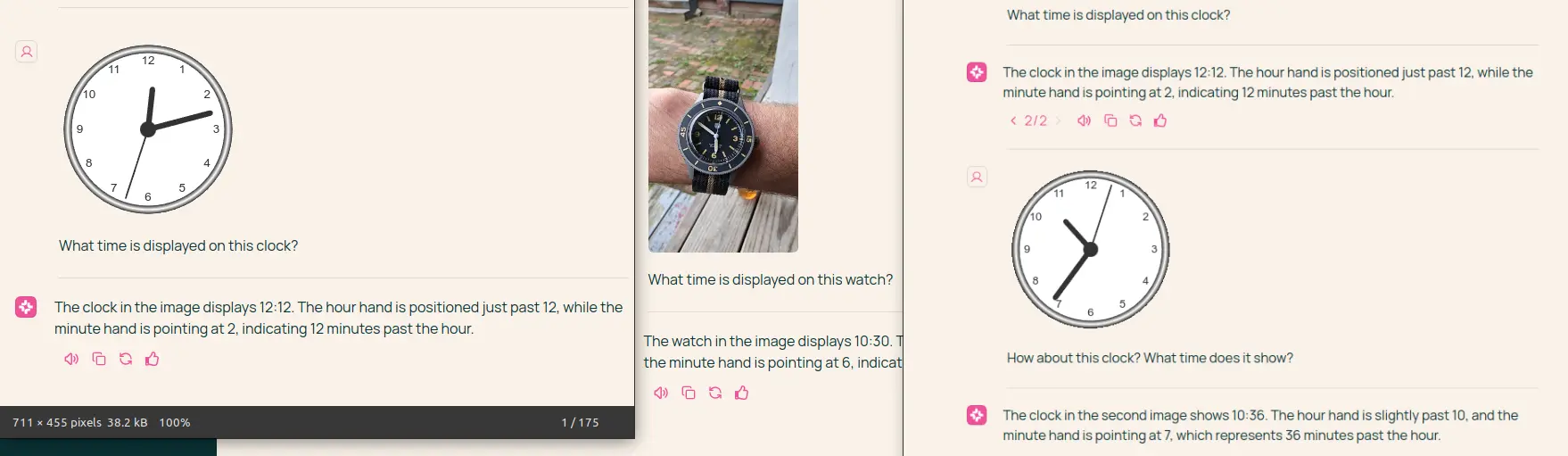Open the wristwatch photo thumbnail
This screenshot has height=456, width=1568.
(723, 126)
